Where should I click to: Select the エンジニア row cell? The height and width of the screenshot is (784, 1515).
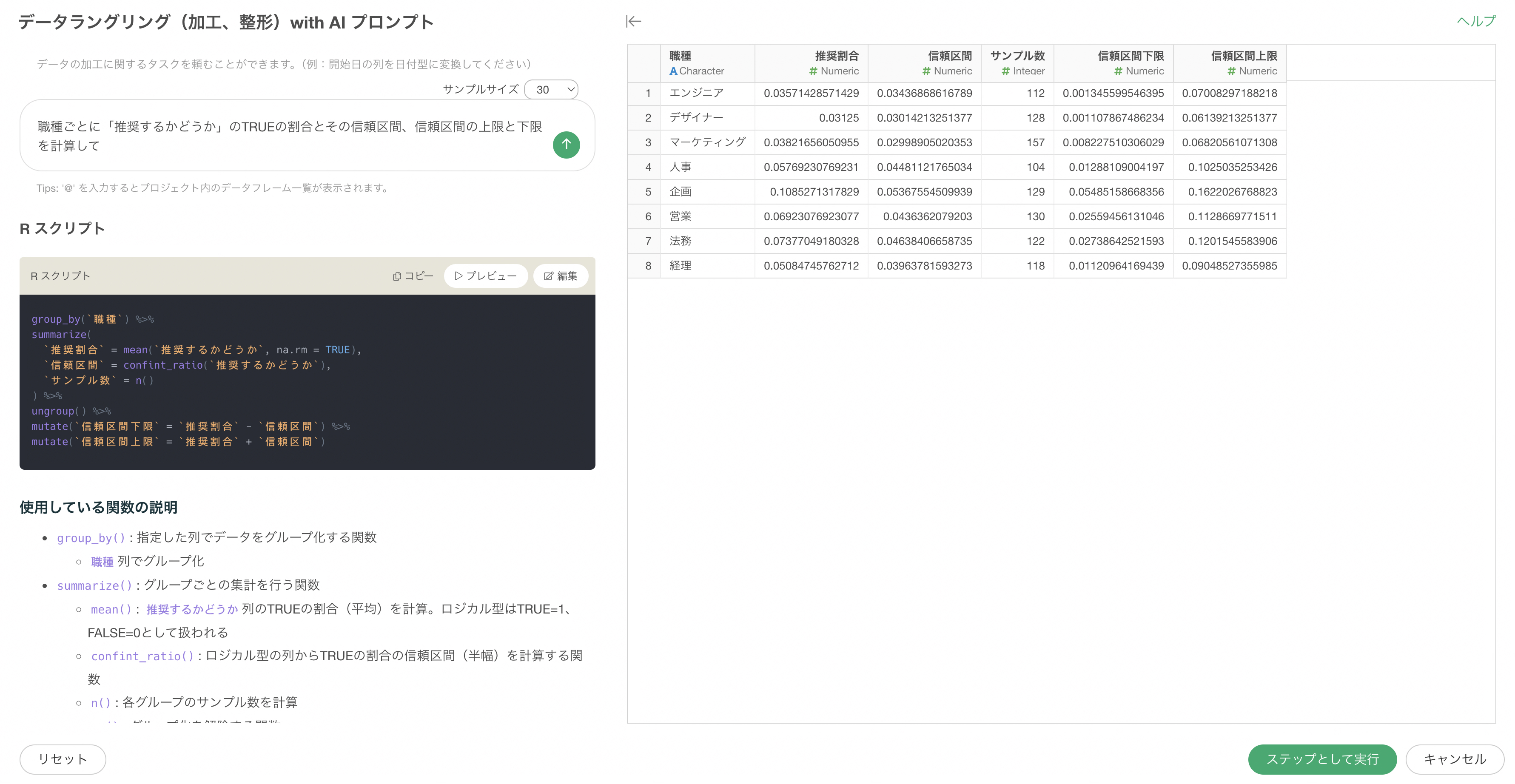[707, 93]
